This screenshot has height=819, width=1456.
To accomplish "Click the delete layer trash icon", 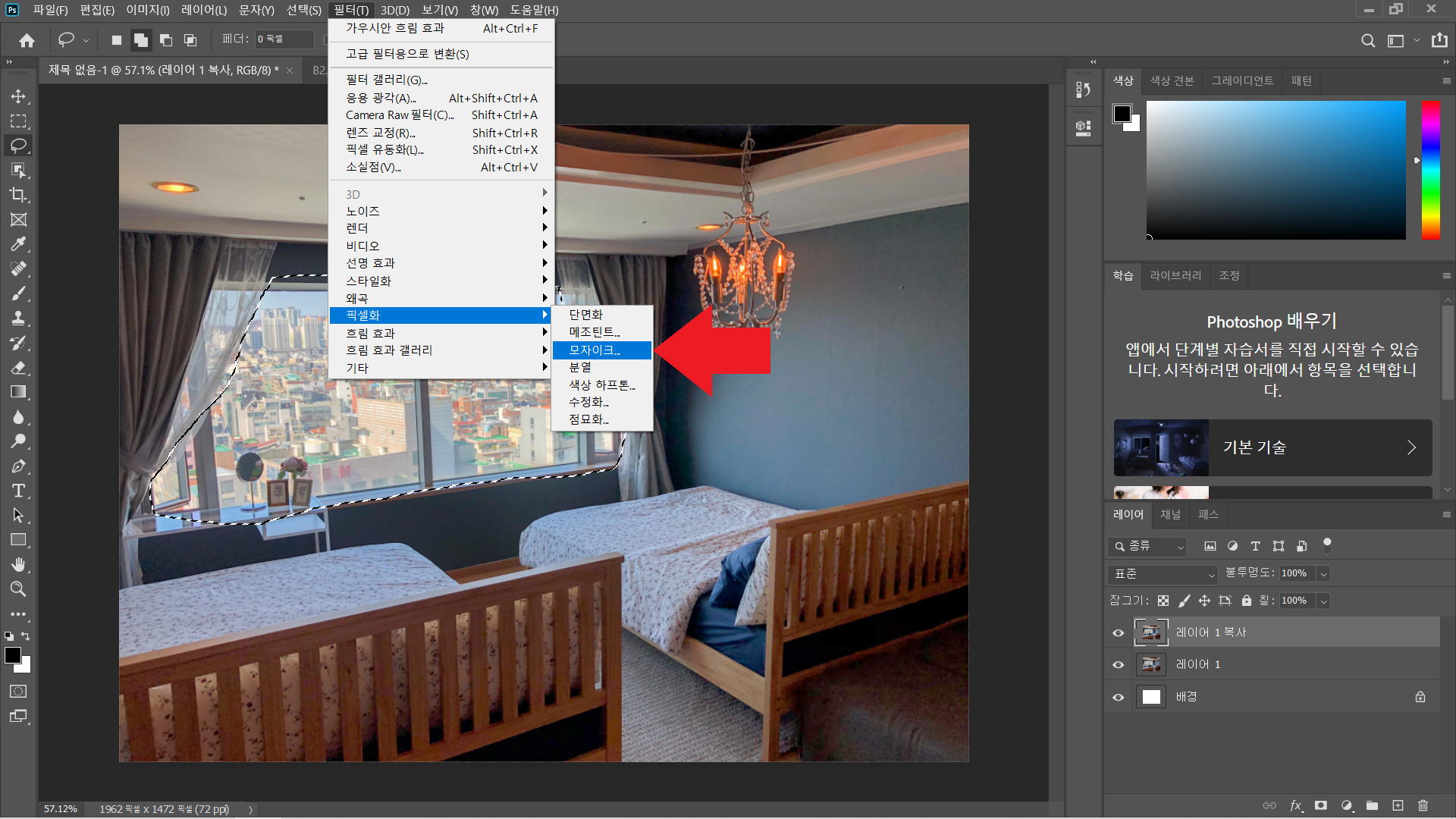I will click(1423, 805).
